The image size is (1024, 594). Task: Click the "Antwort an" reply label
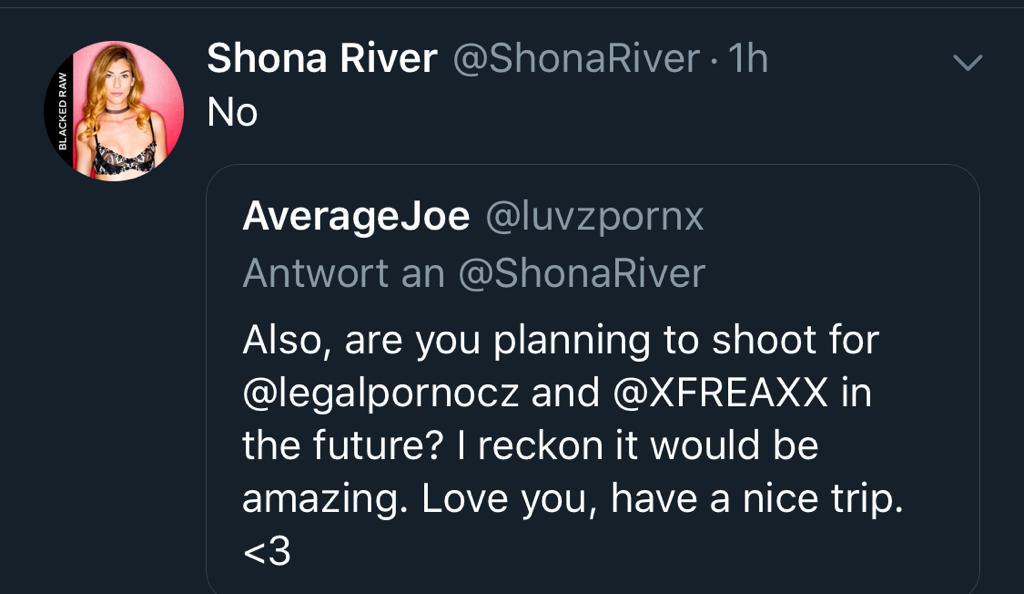[343, 273]
